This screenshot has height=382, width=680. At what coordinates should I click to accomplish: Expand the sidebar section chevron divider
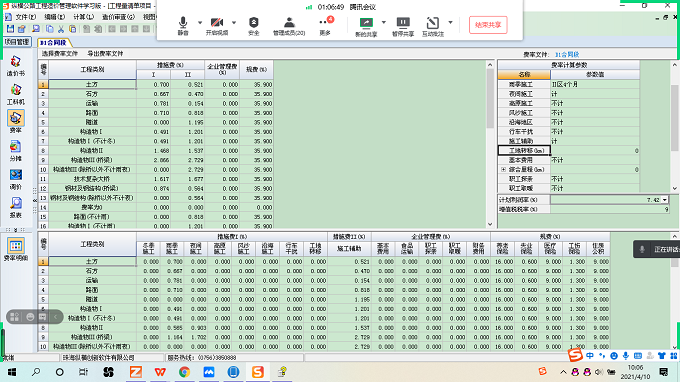tap(16, 229)
